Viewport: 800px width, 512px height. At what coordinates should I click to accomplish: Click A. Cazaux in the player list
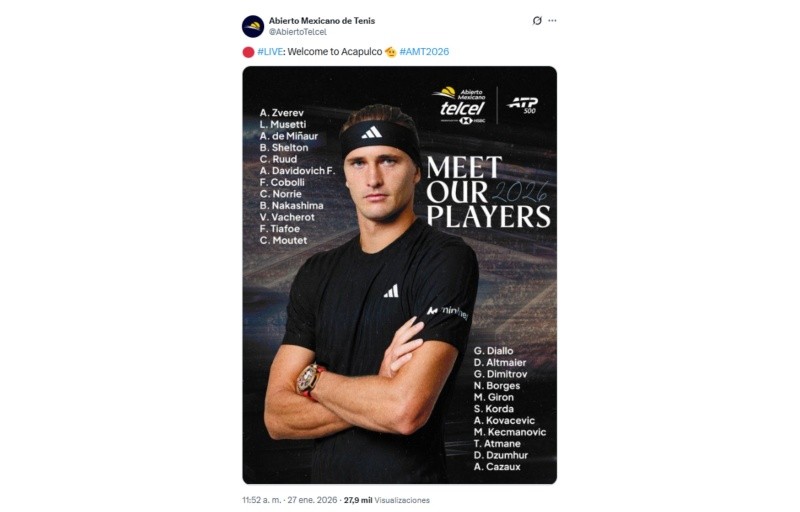coord(497,467)
